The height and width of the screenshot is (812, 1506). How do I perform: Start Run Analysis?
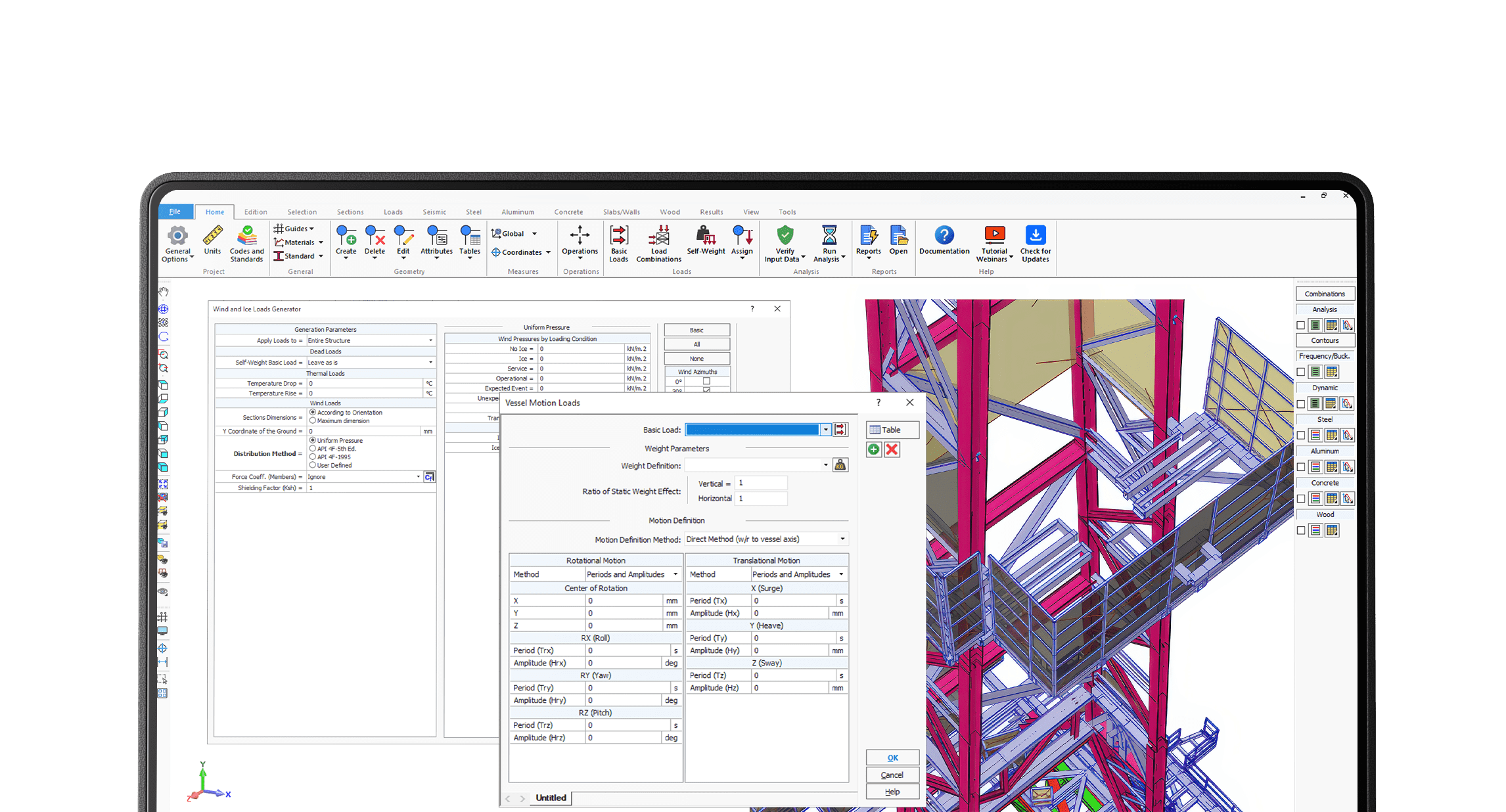829,244
